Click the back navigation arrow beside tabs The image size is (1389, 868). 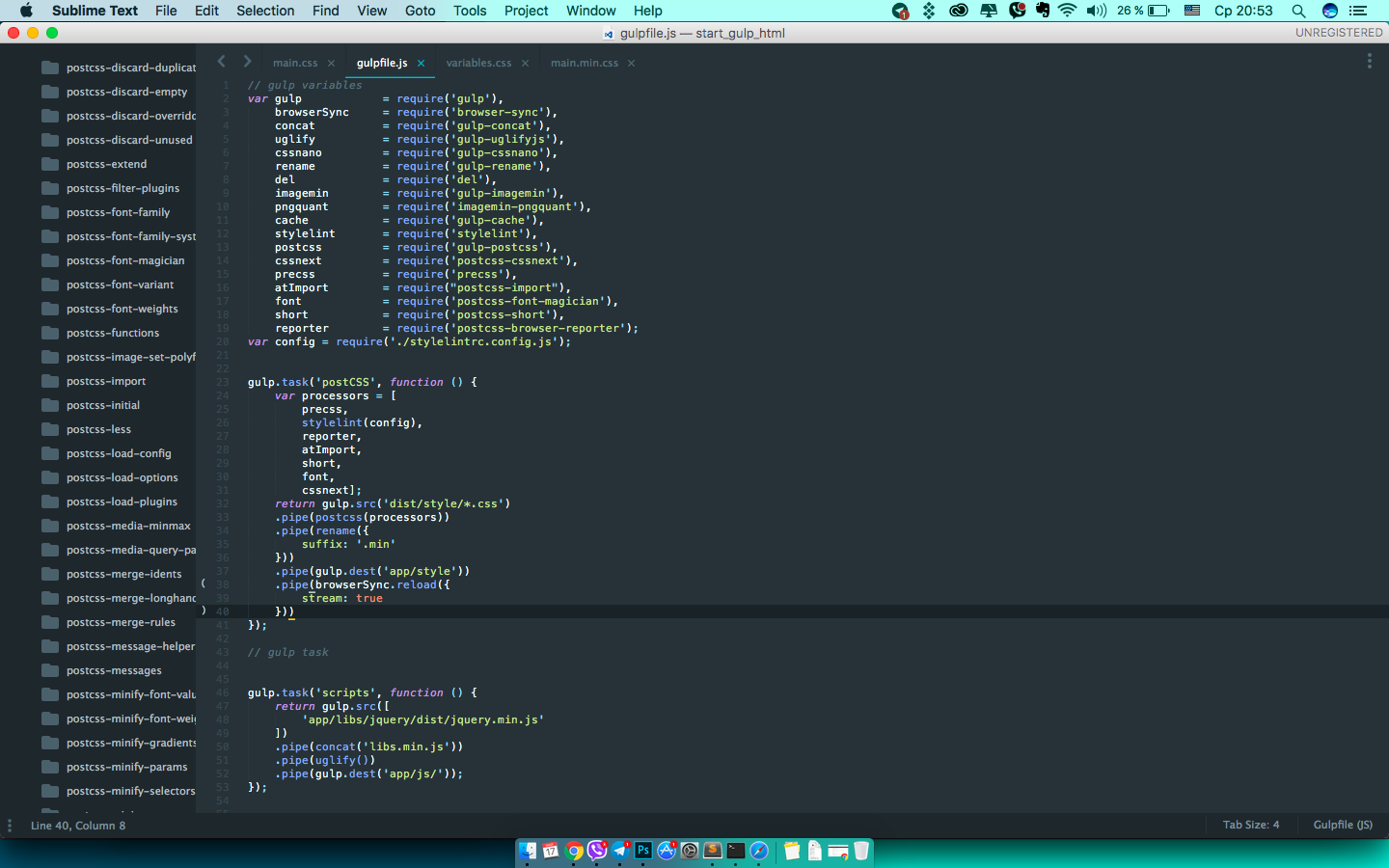[x=221, y=61]
